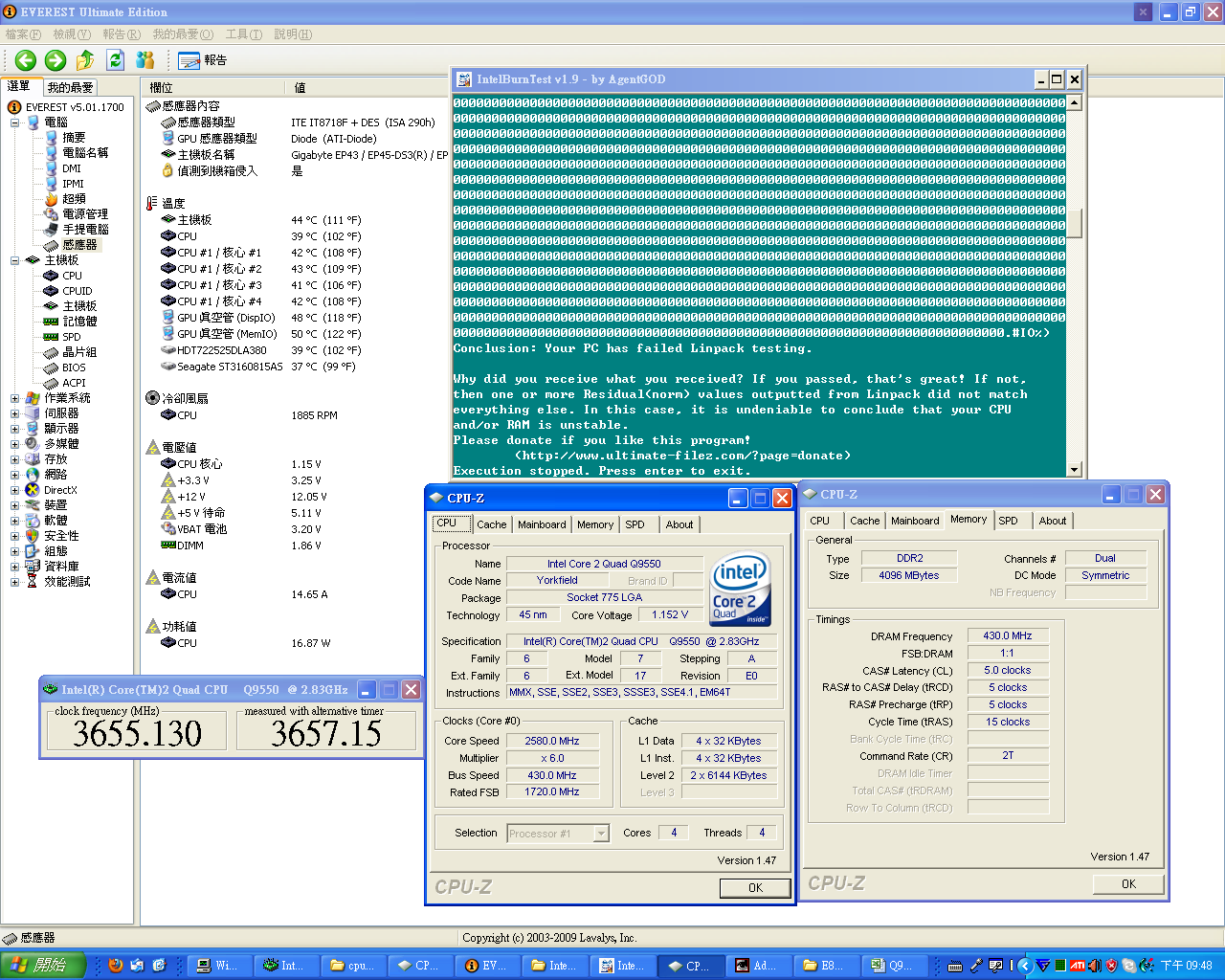Select the 感應器 sensor tree item

tap(79, 245)
